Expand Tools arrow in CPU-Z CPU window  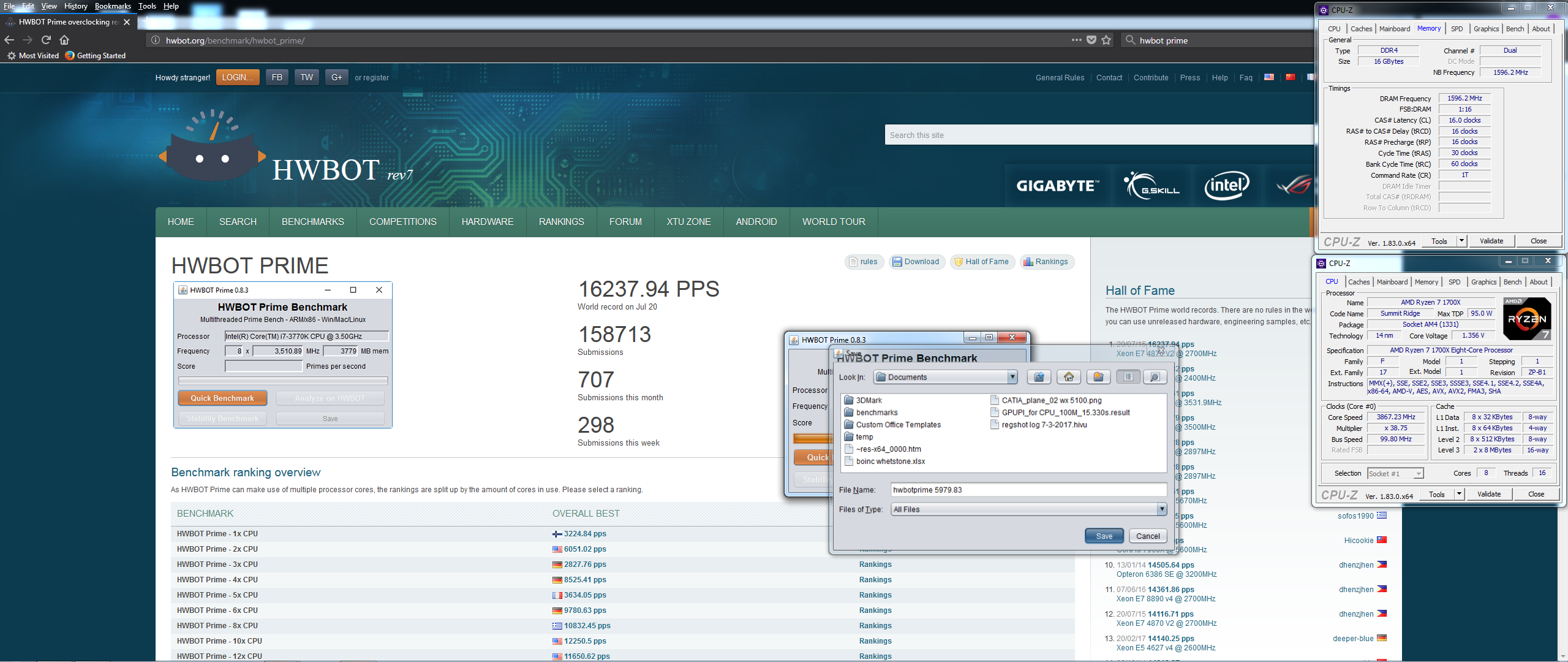[1459, 494]
